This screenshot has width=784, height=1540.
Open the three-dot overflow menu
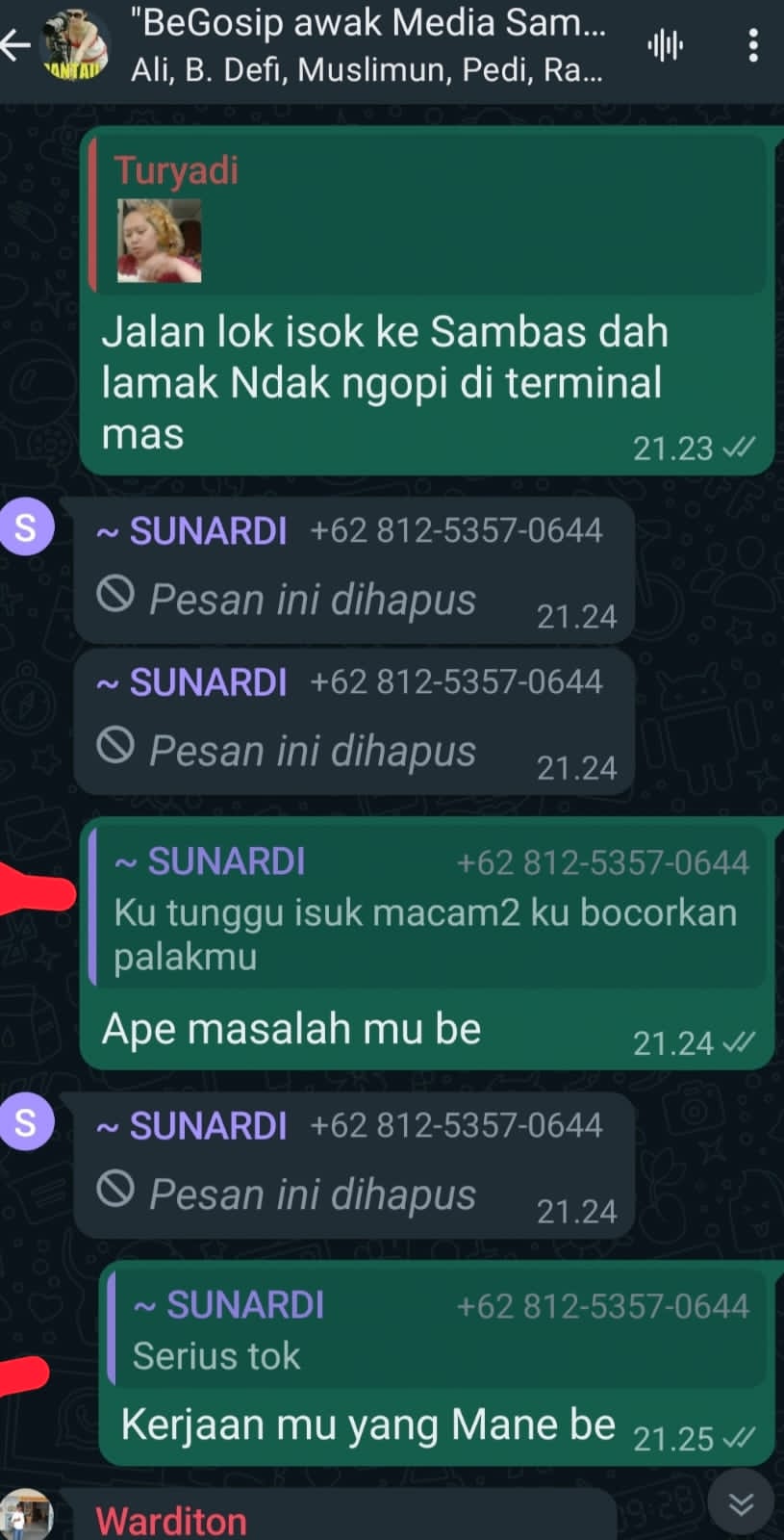[752, 44]
